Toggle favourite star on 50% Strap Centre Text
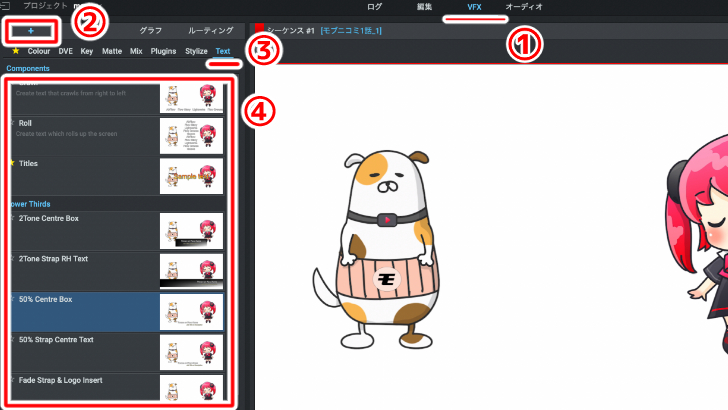 (13, 339)
